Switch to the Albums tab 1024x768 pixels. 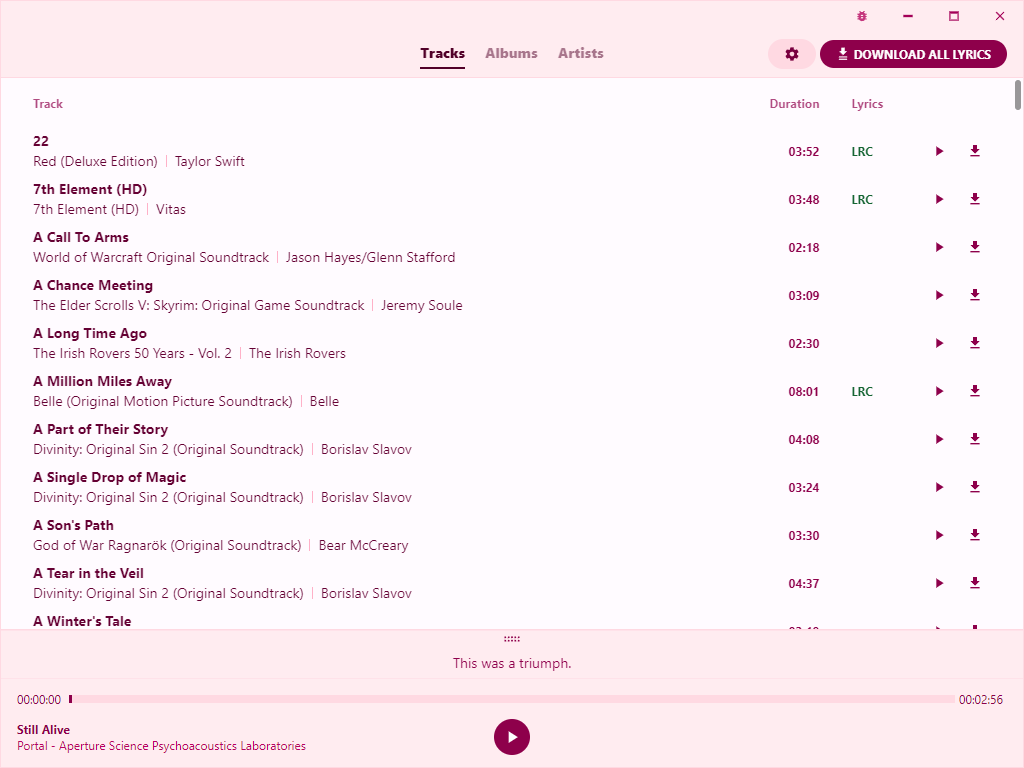pos(511,54)
